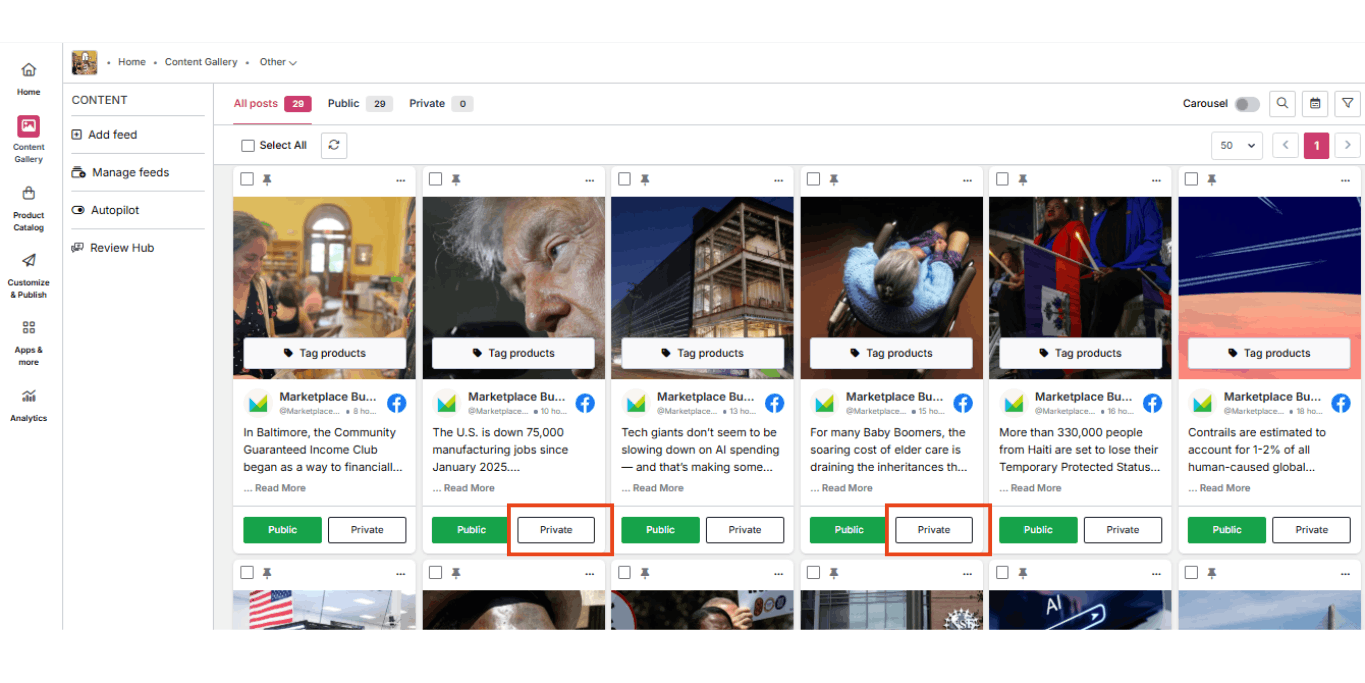The width and height of the screenshot is (1365, 683).
Task: Open the calendar date filter
Action: pos(1315,103)
